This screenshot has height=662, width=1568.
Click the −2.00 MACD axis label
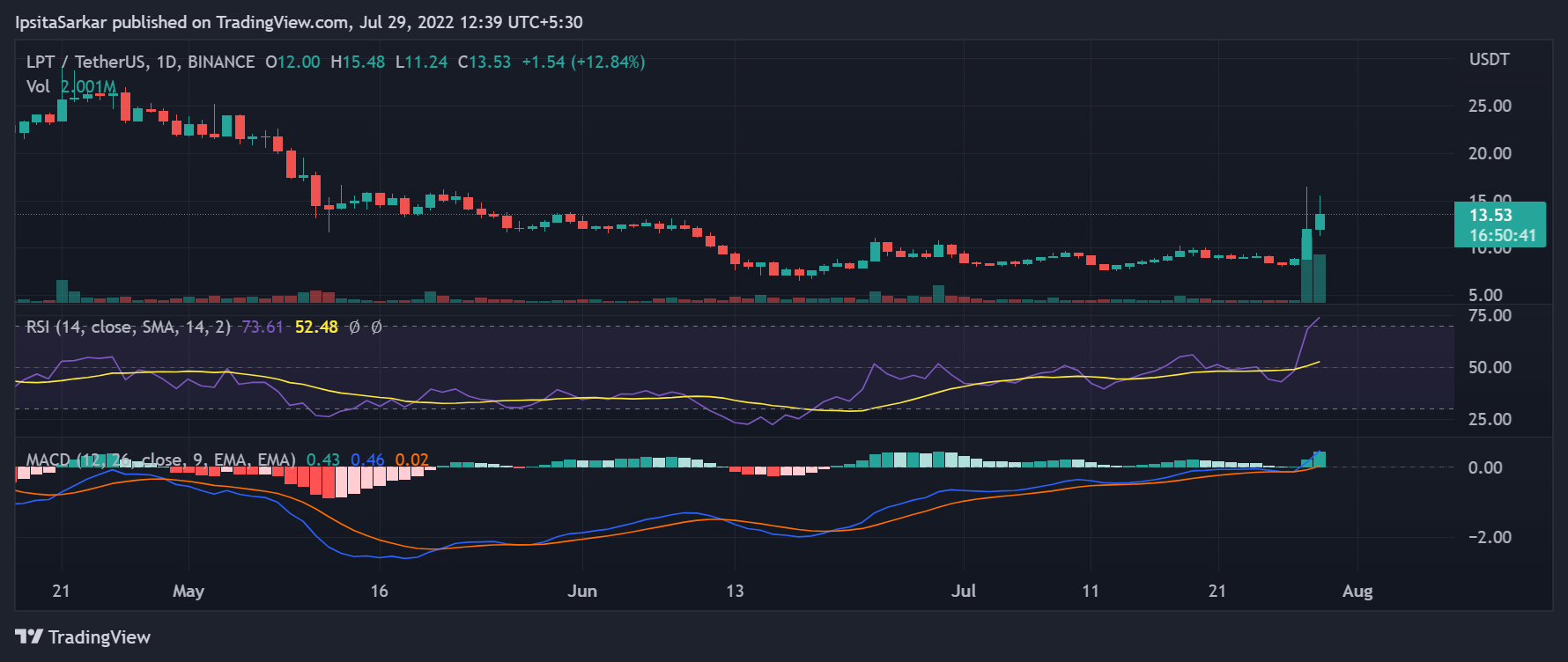[x=1490, y=537]
